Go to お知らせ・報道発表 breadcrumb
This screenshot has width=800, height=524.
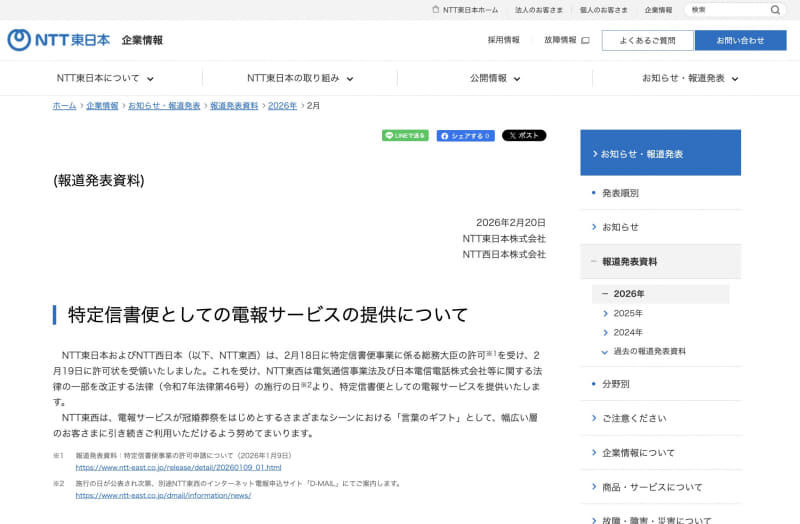click(x=164, y=106)
